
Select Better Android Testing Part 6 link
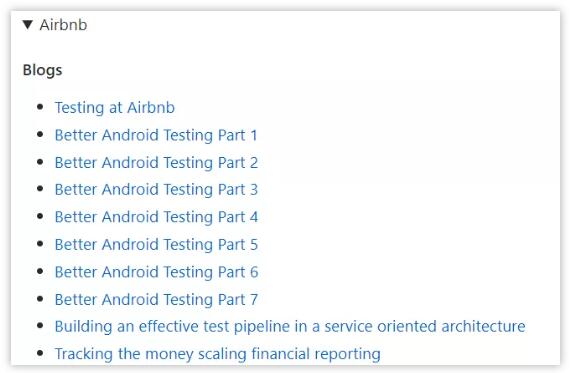156,272
